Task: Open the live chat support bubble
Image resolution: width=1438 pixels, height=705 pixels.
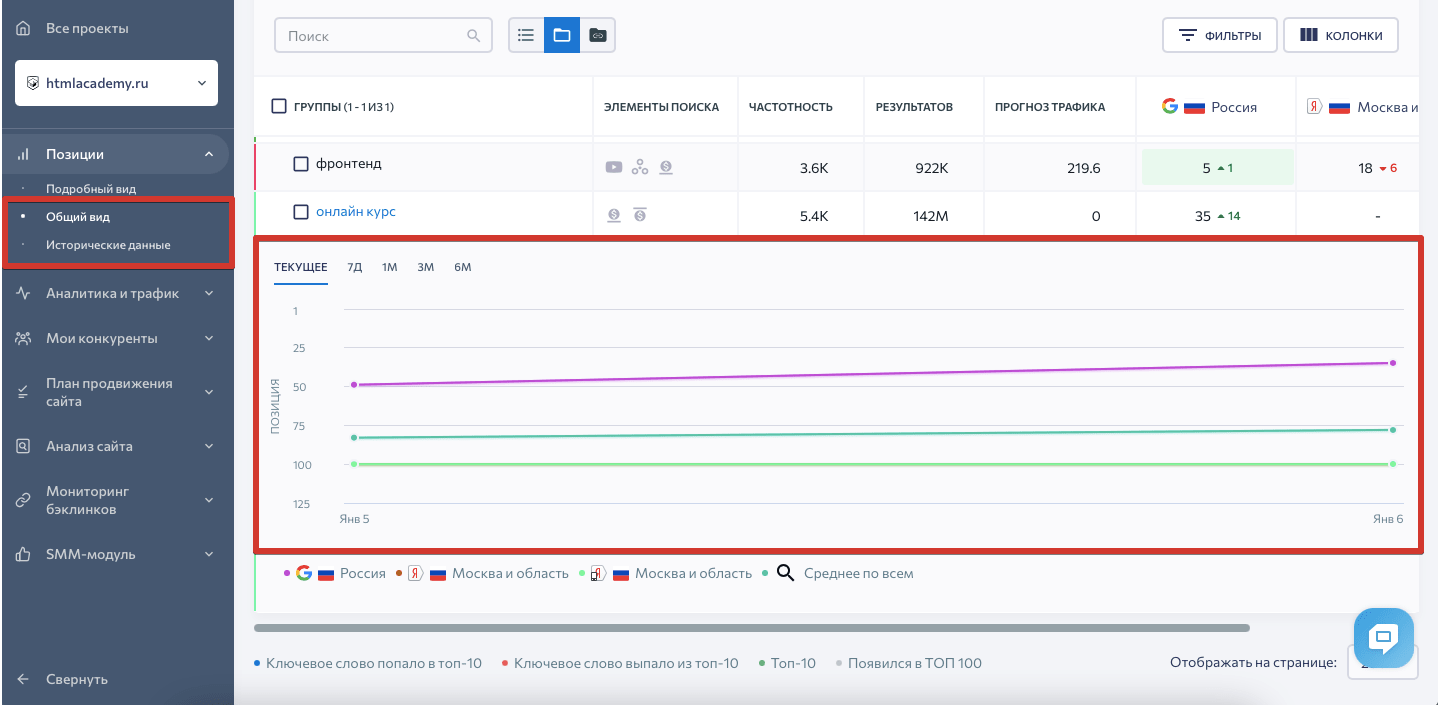Action: click(1384, 637)
